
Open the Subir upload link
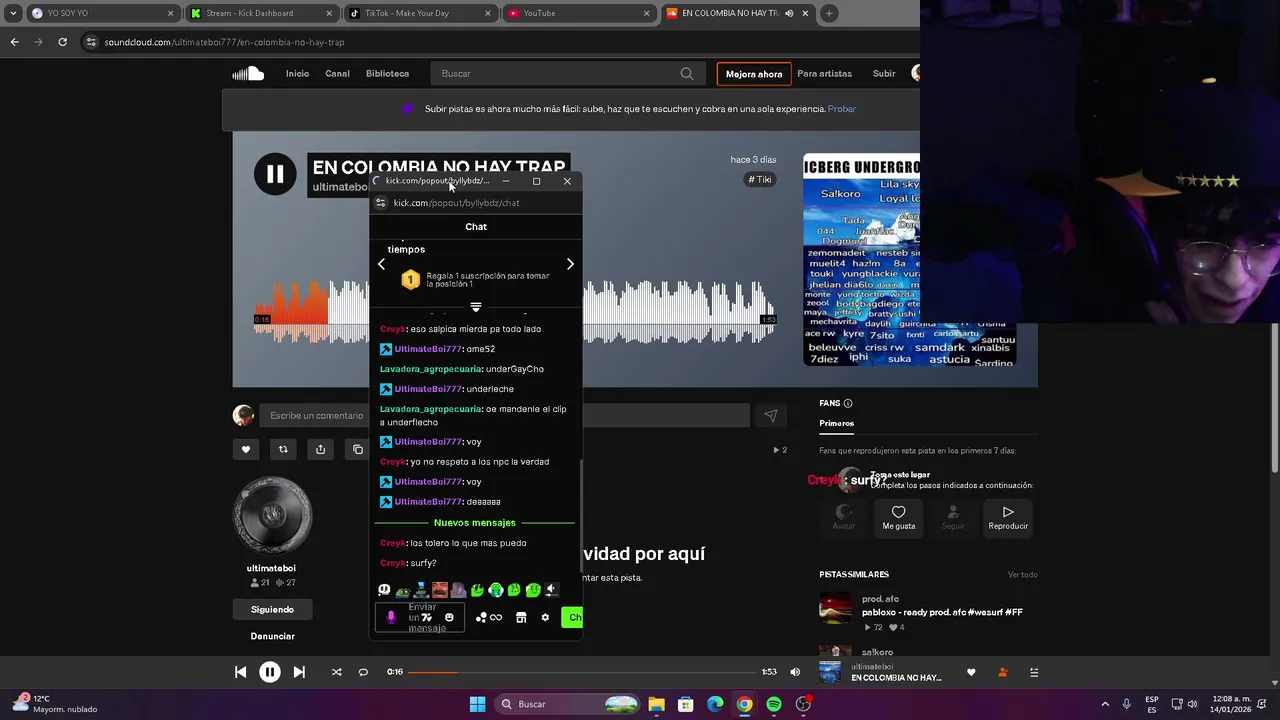click(x=884, y=74)
